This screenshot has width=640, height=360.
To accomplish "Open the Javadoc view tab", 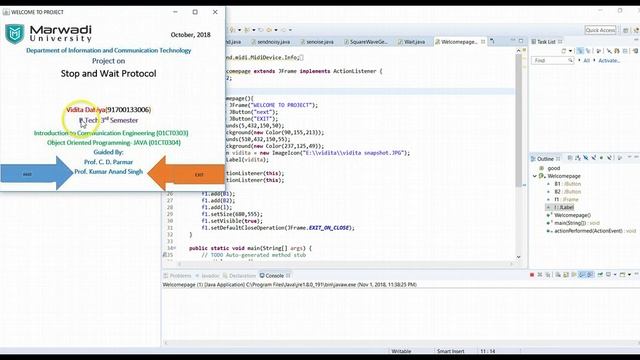I will (x=207, y=276).
